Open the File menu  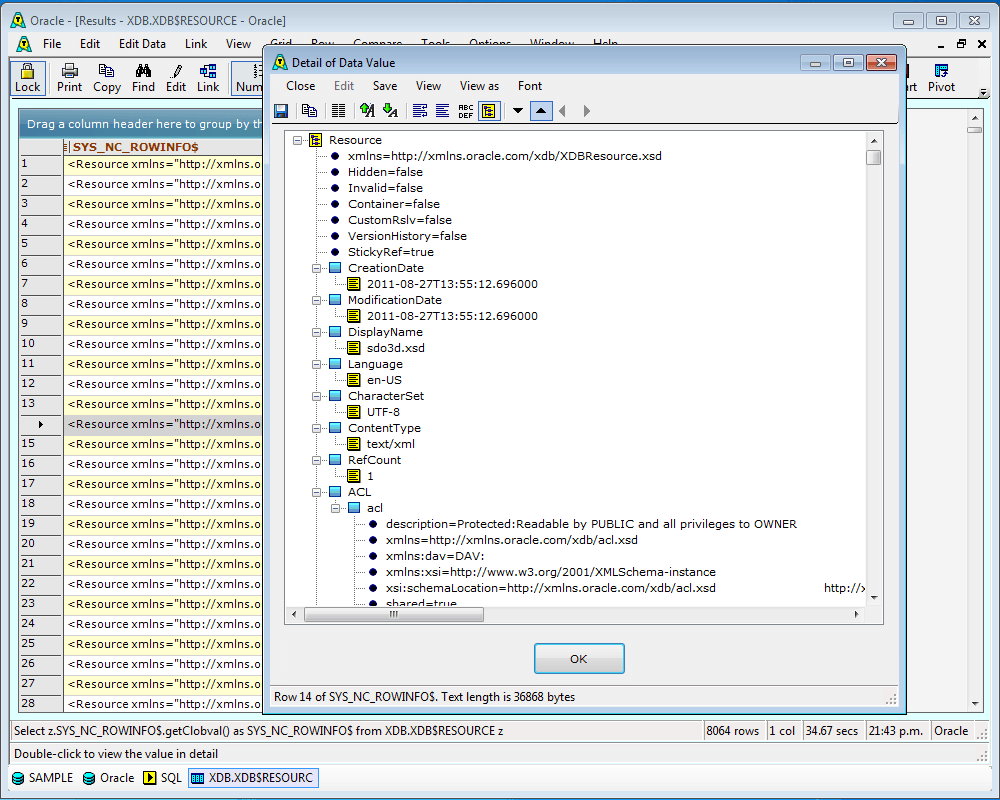coord(52,43)
